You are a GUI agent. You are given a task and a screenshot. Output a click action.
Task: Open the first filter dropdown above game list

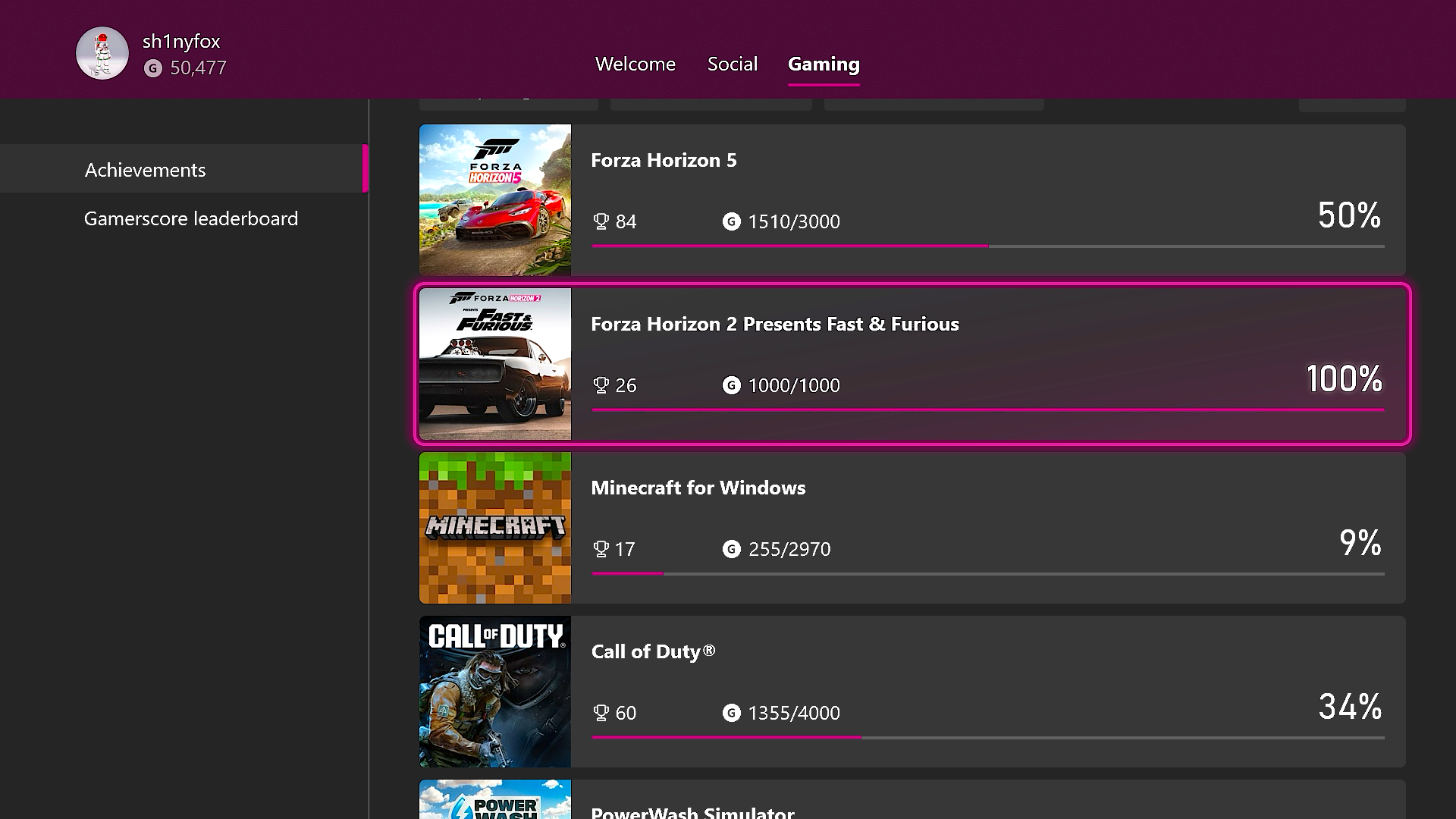point(508,102)
